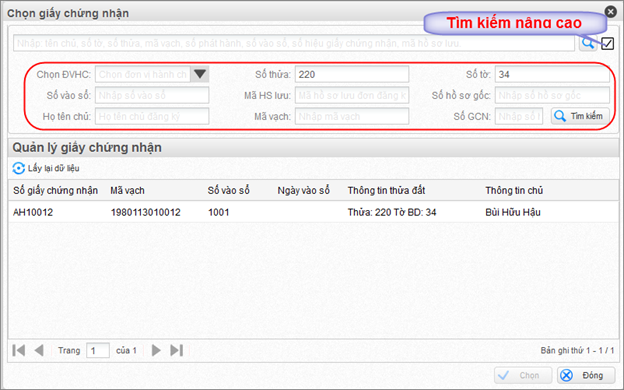Click barcode cell 1980113010012
624x390 pixels.
pos(145,212)
